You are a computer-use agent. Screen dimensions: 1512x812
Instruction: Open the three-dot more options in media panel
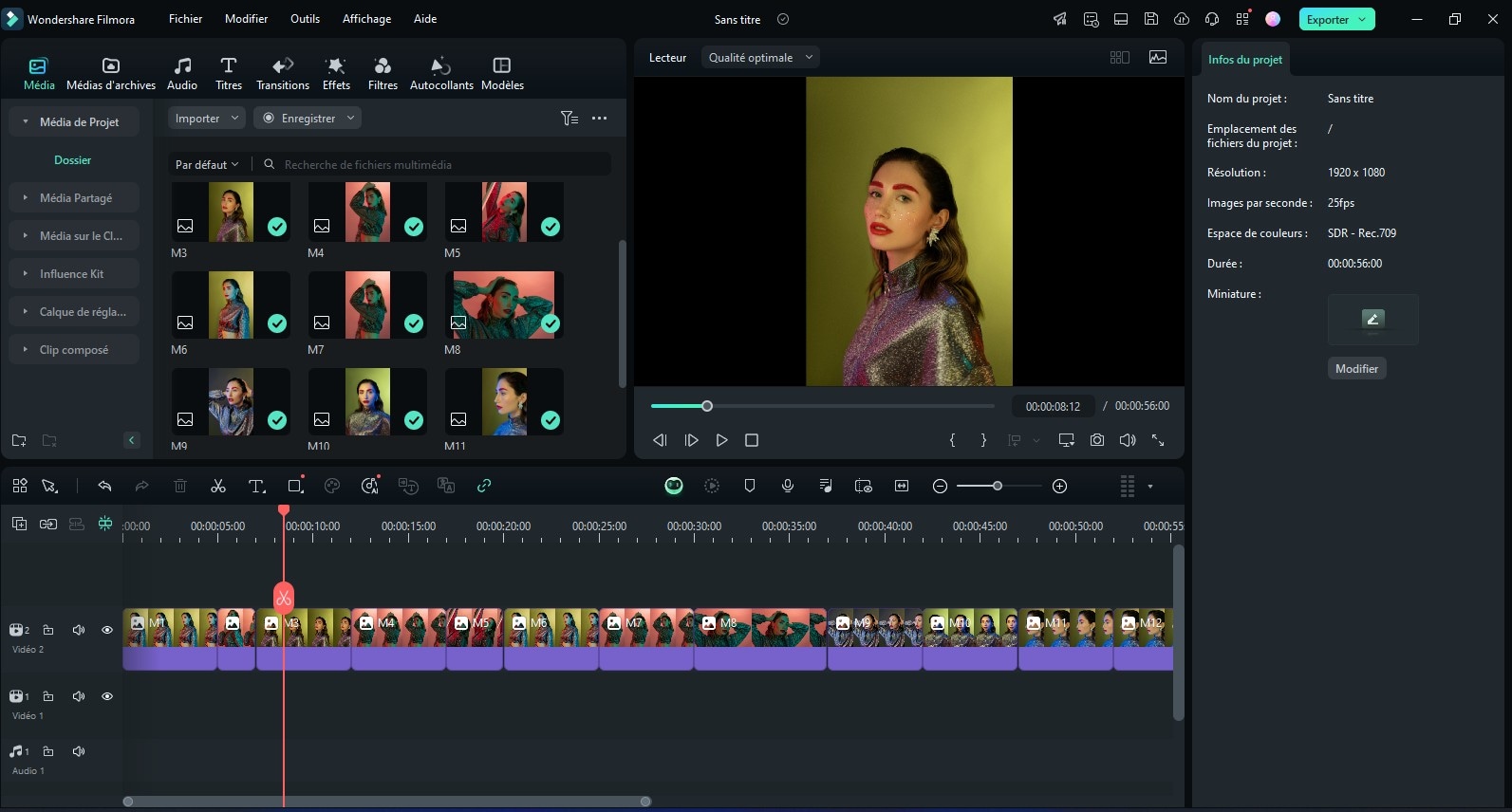(599, 119)
